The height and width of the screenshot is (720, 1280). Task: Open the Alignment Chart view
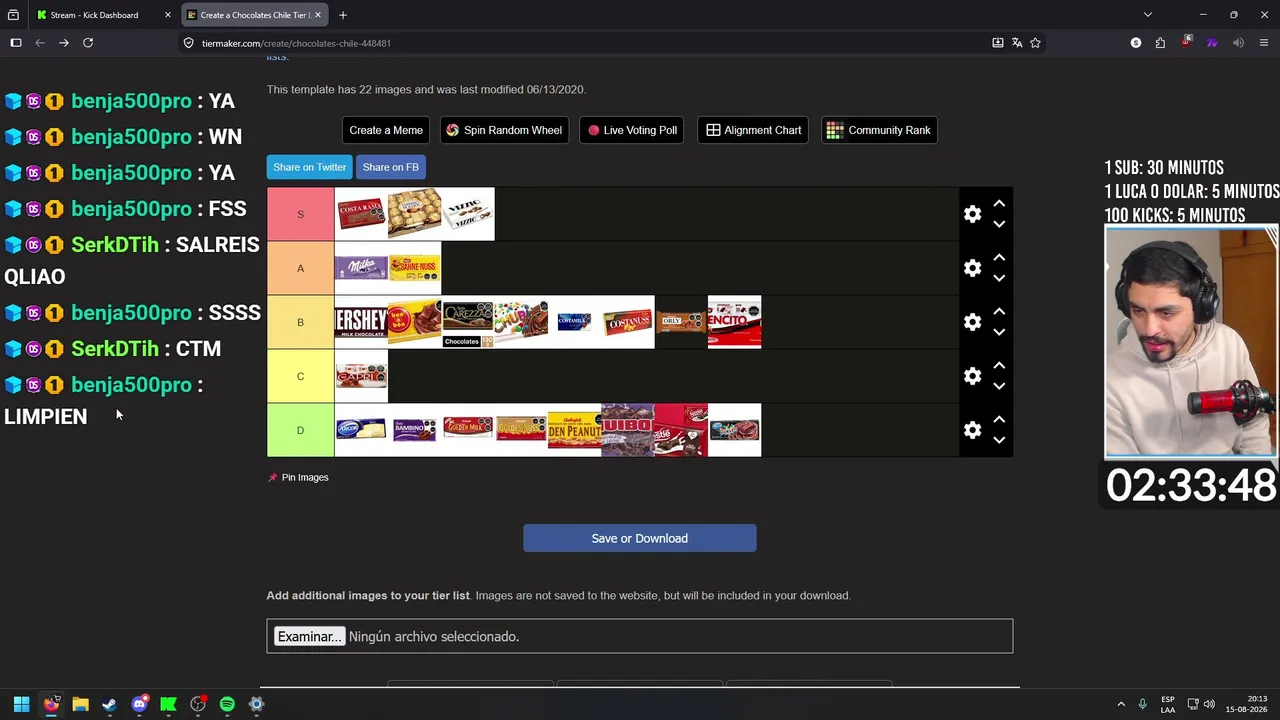(754, 130)
